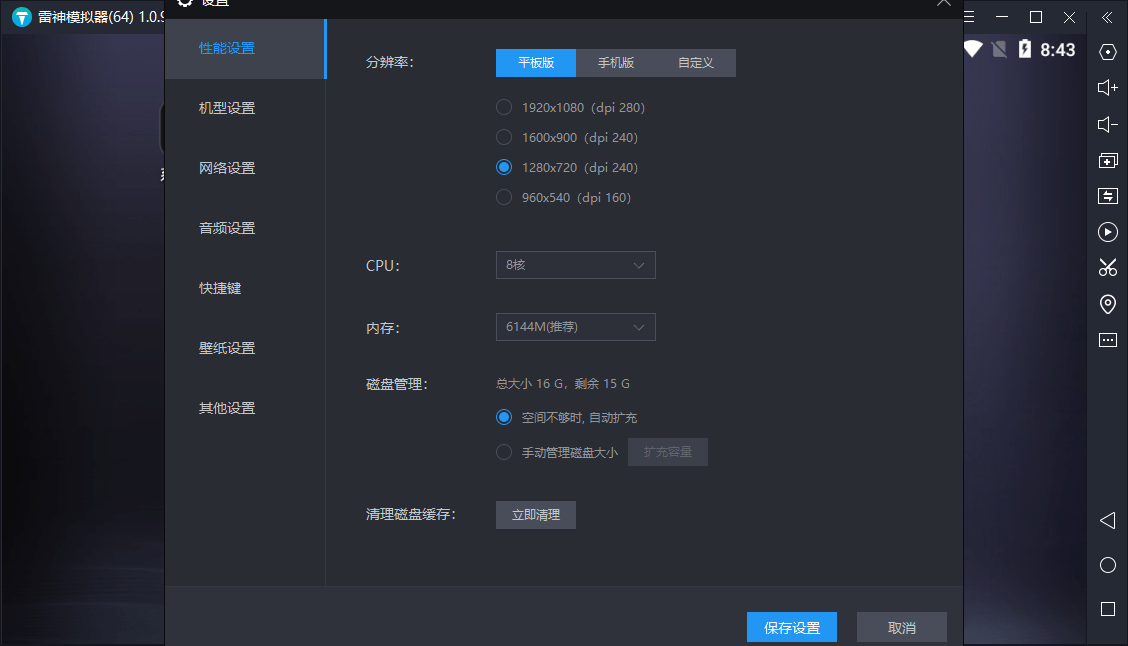Choose the 960x540 (dpi 160) option
The height and width of the screenshot is (646, 1128).
pos(504,197)
